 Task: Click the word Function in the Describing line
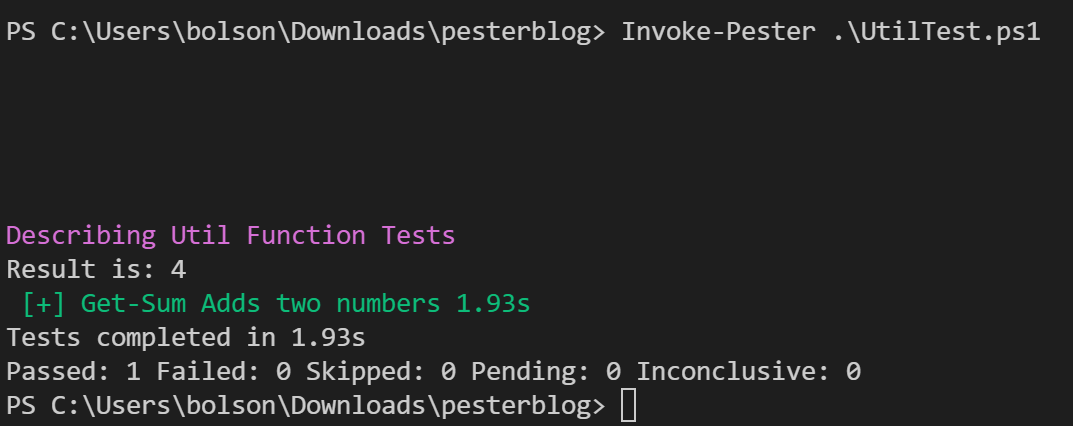pos(306,236)
